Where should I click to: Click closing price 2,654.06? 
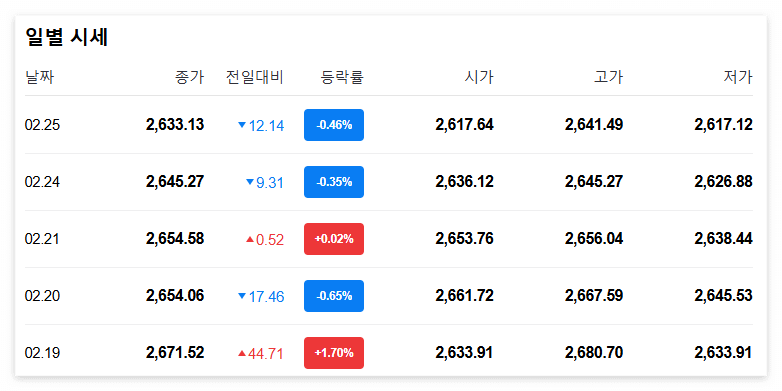(175, 296)
